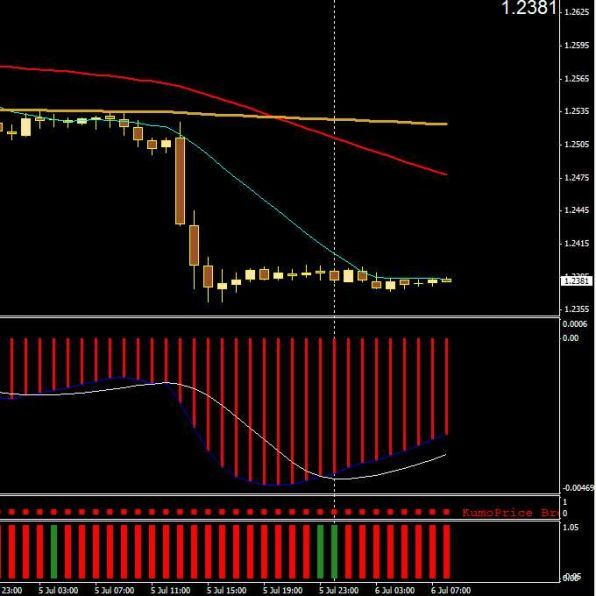Image resolution: width=596 pixels, height=596 pixels.
Task: Click the KumoPrice indicator label
Action: tap(510, 513)
